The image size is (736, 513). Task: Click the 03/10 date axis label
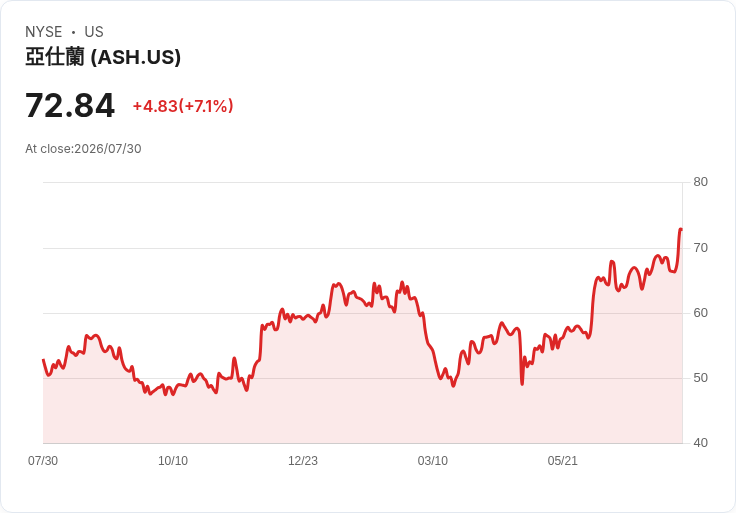coord(433,461)
